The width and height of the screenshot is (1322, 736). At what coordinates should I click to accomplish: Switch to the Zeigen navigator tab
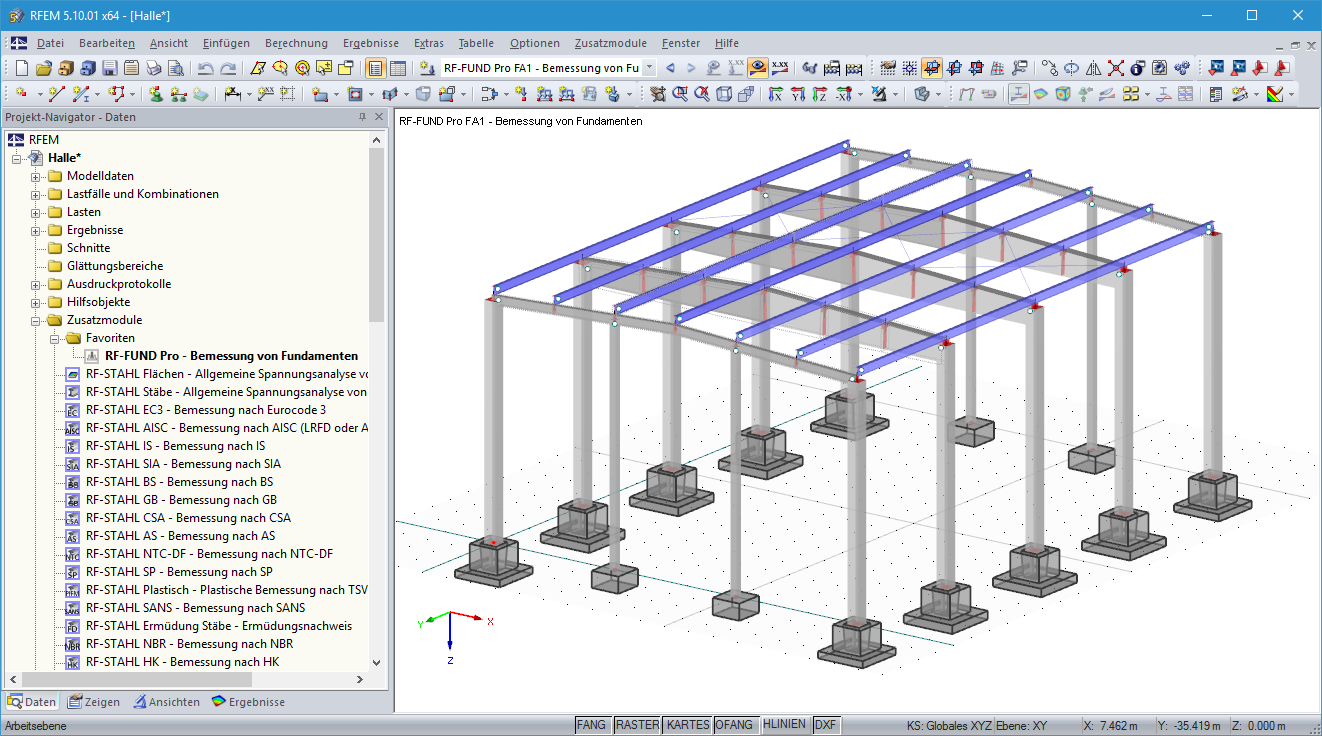[x=94, y=702]
